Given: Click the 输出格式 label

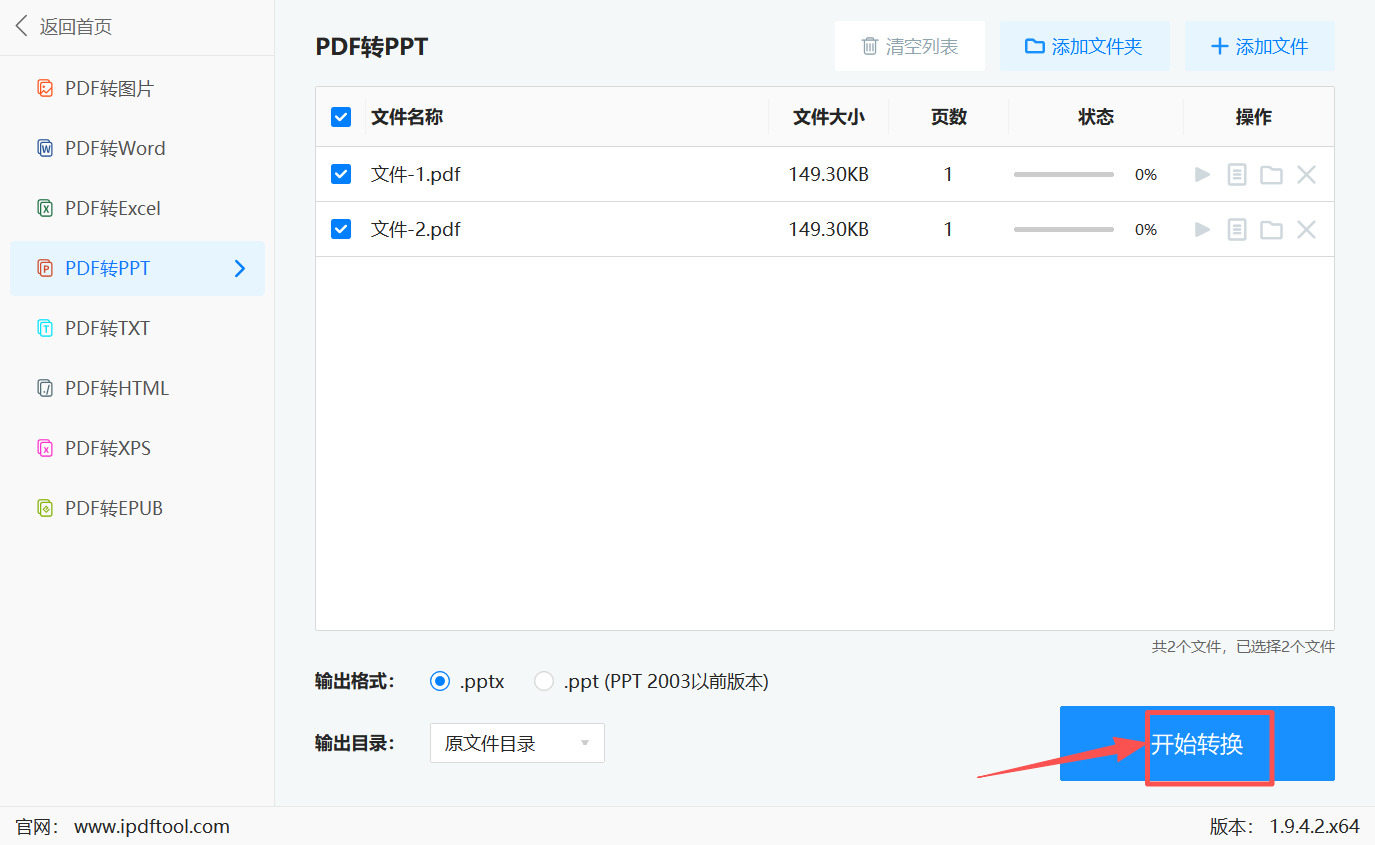Looking at the screenshot, I should [x=355, y=681].
